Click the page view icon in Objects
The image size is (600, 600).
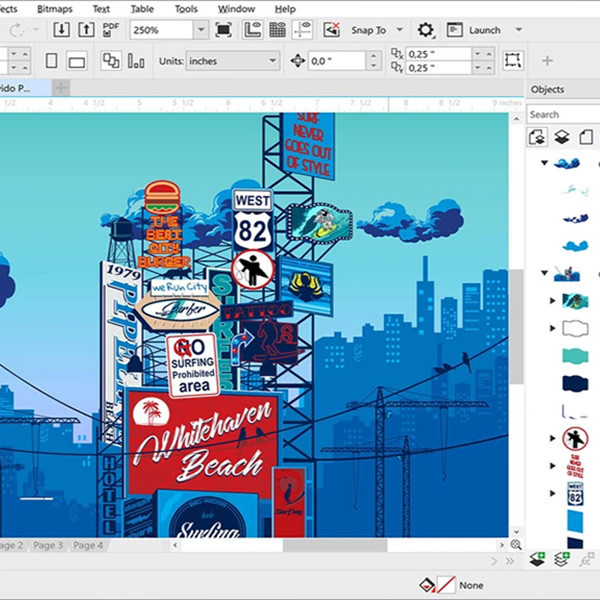(585, 137)
